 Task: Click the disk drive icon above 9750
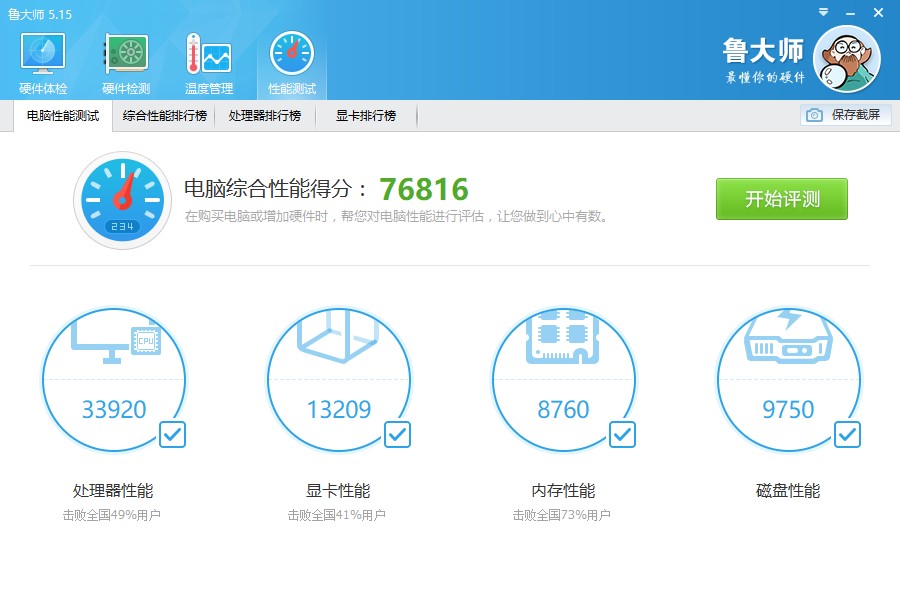coord(789,345)
